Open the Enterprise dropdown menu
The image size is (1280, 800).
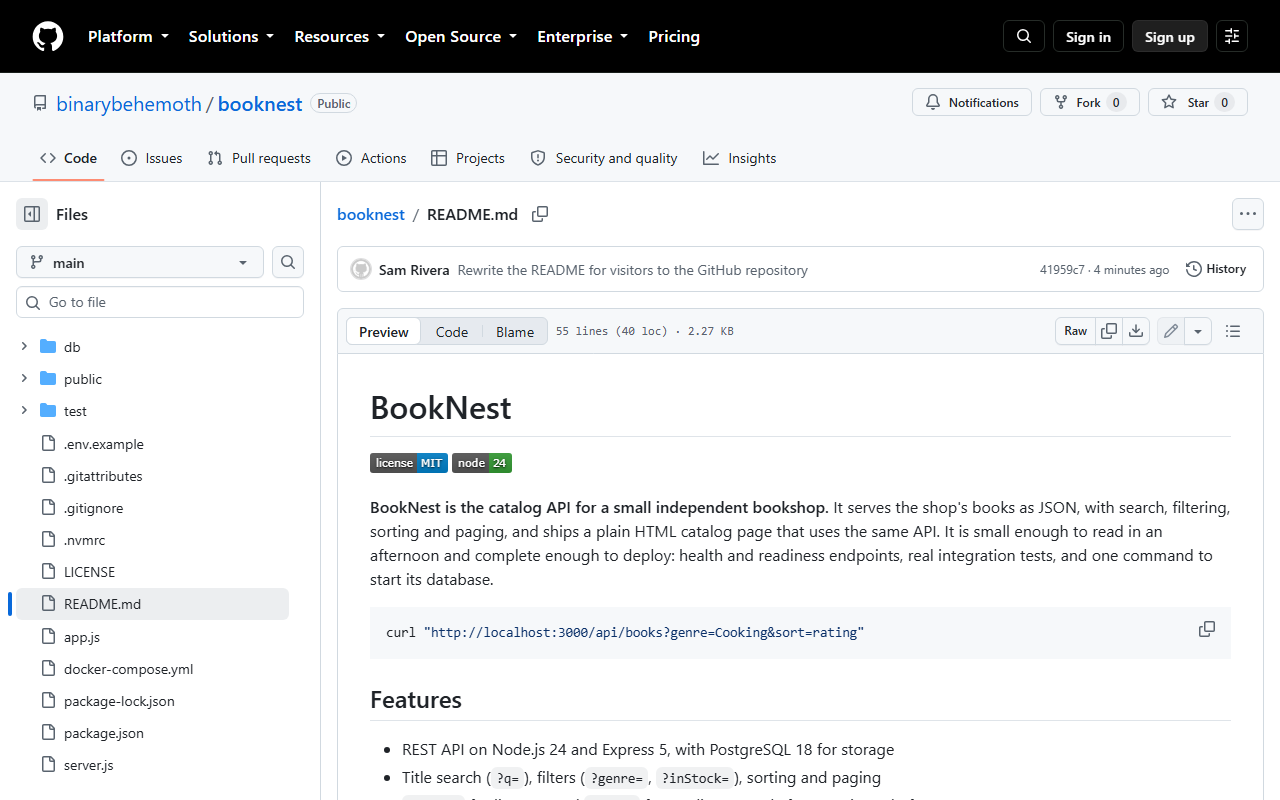point(583,37)
